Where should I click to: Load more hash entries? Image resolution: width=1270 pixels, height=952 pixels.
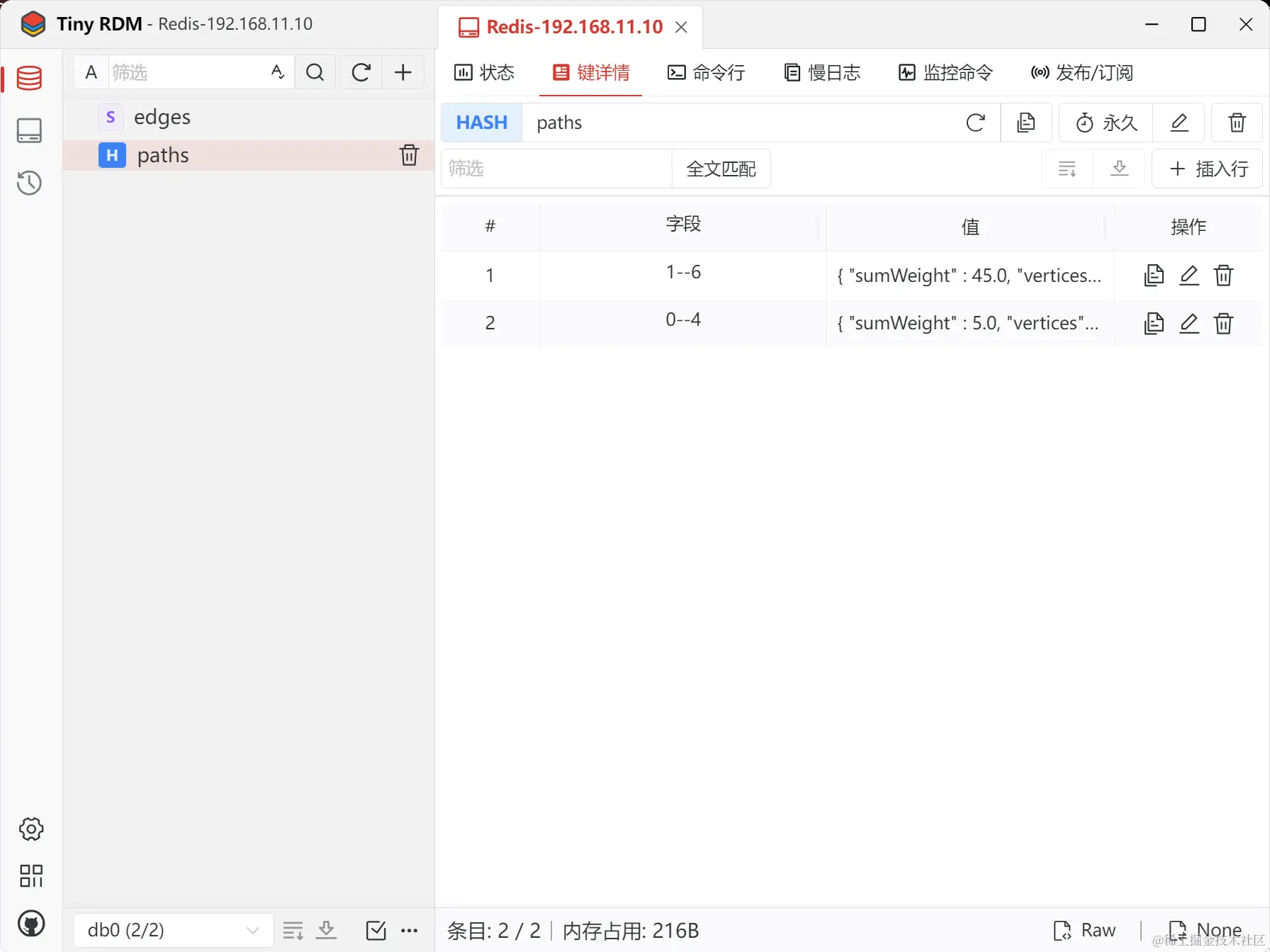tap(1067, 169)
